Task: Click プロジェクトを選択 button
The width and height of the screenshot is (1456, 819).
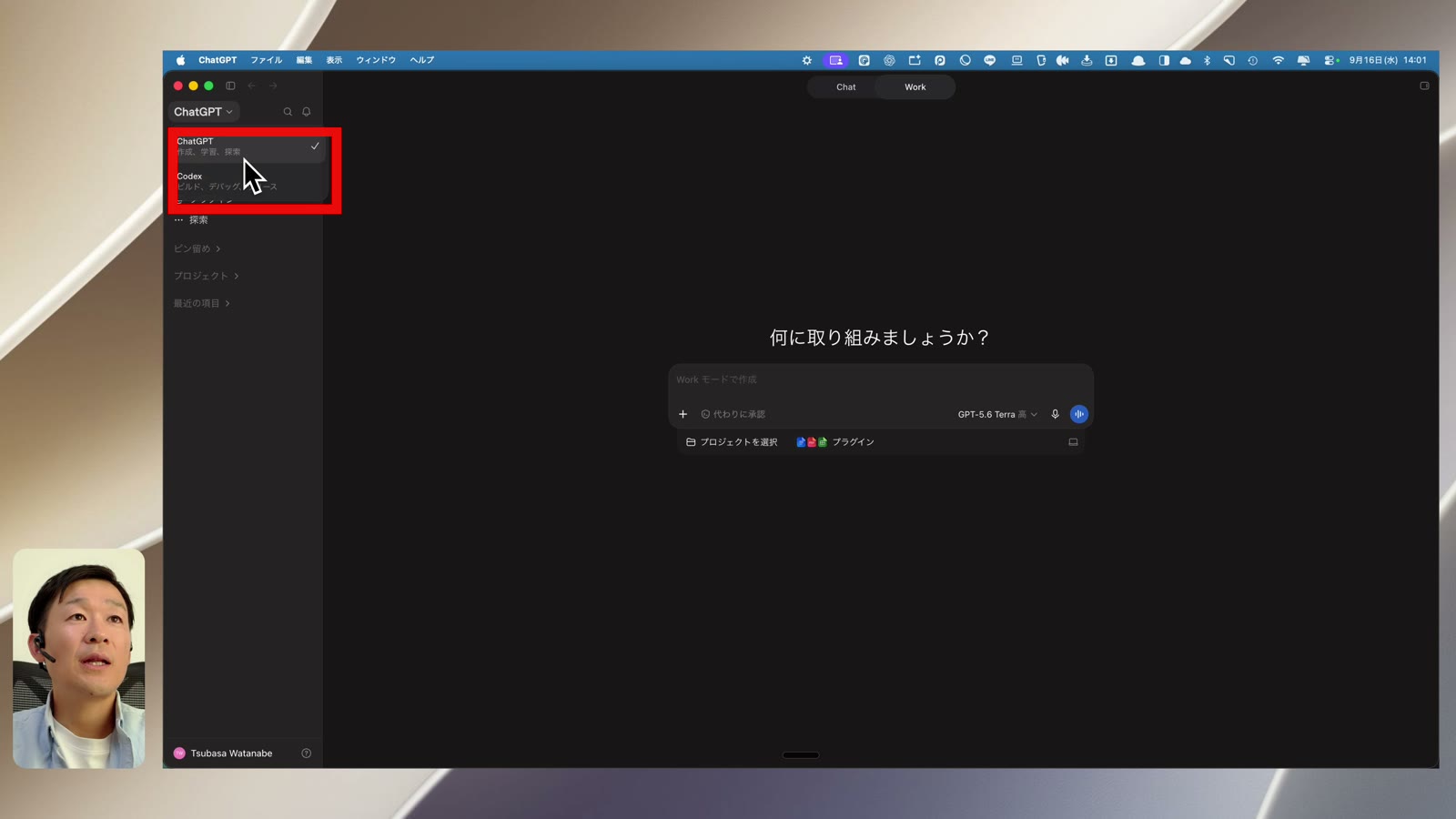Action: tap(732, 442)
